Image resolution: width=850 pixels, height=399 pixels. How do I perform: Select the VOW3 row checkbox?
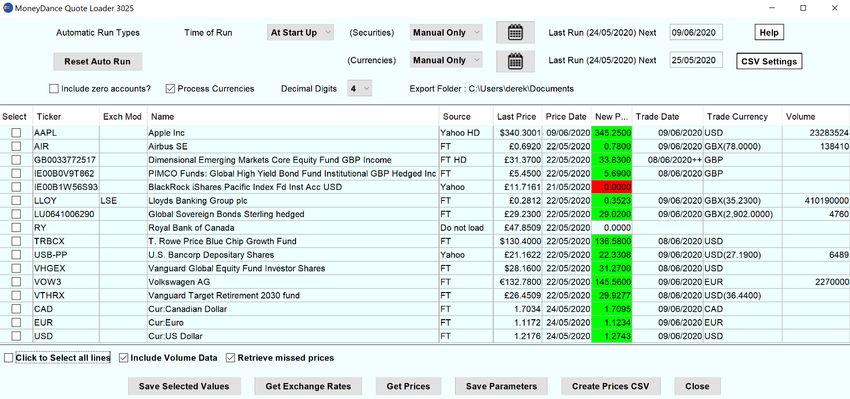point(16,282)
